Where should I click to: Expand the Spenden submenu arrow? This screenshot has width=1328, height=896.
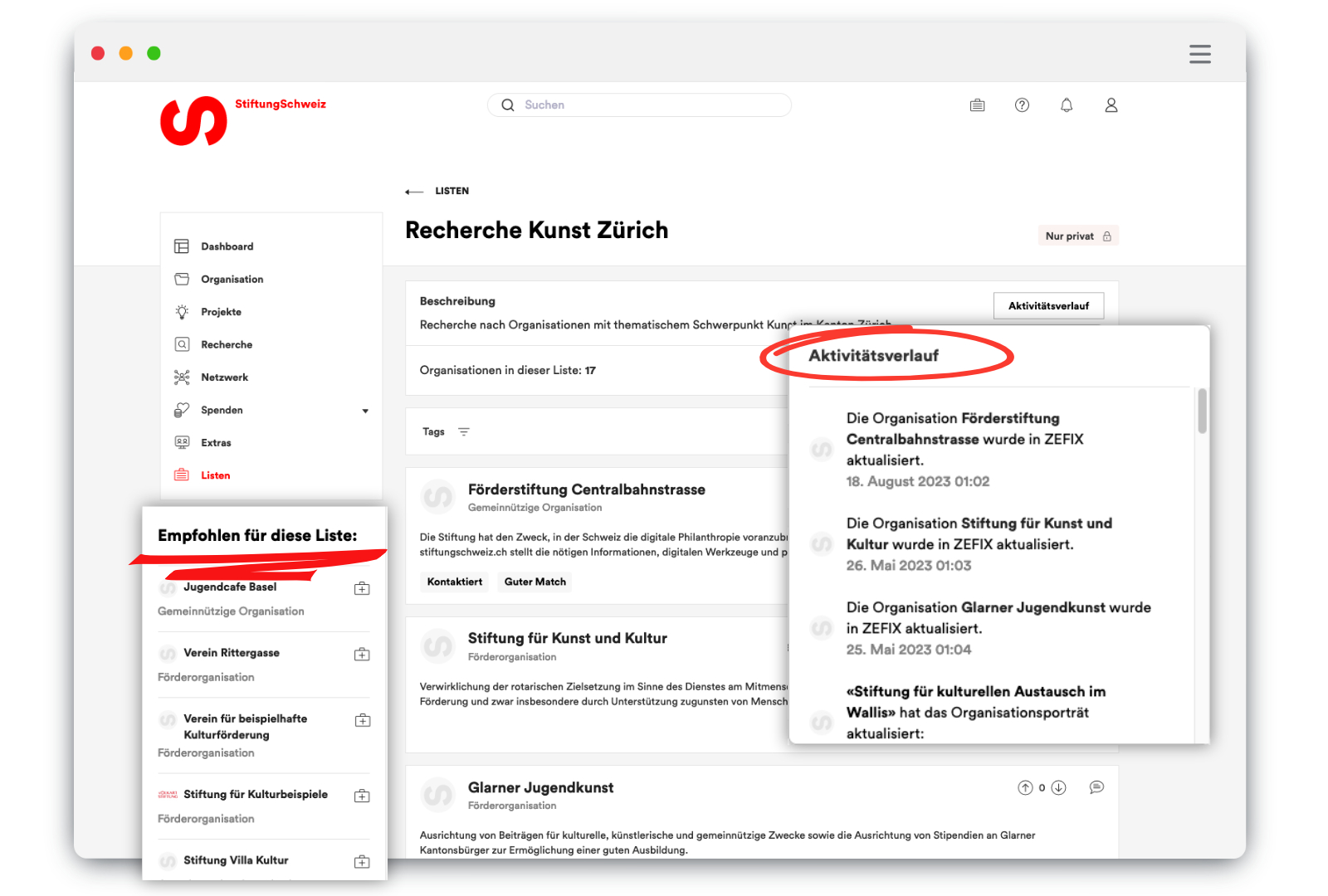pyautogui.click(x=365, y=411)
